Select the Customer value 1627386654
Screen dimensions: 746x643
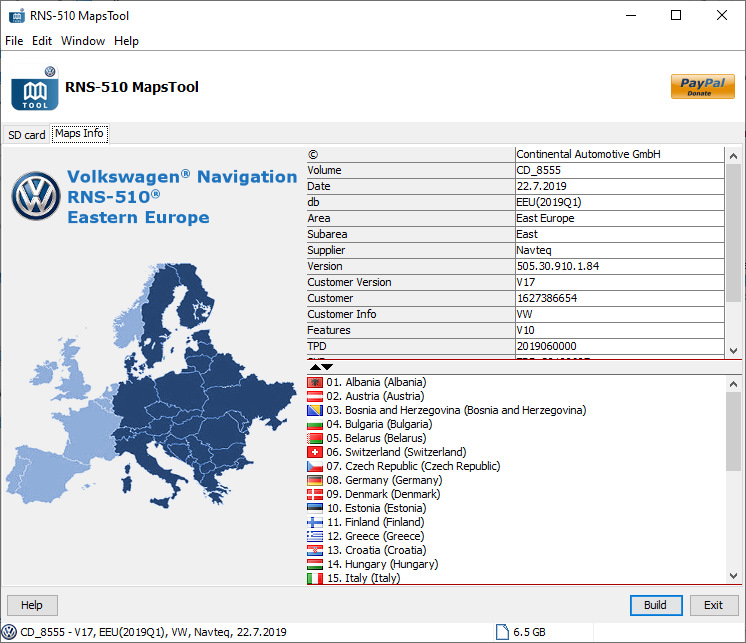point(619,298)
